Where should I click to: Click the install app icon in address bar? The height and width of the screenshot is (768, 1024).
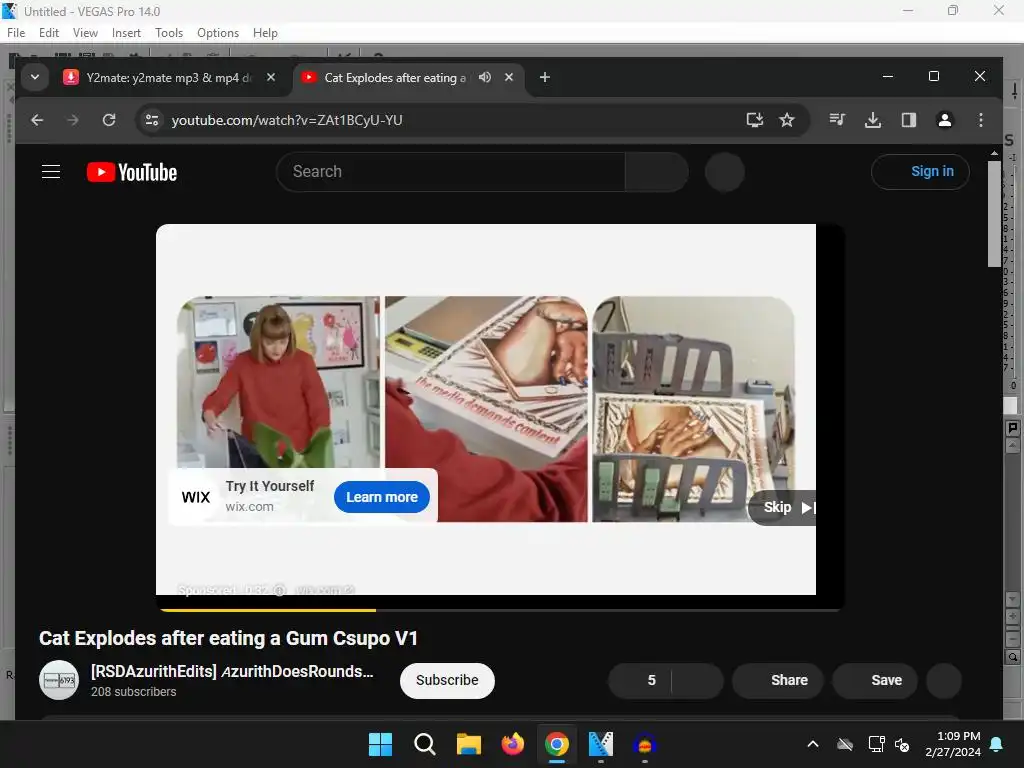(x=755, y=120)
